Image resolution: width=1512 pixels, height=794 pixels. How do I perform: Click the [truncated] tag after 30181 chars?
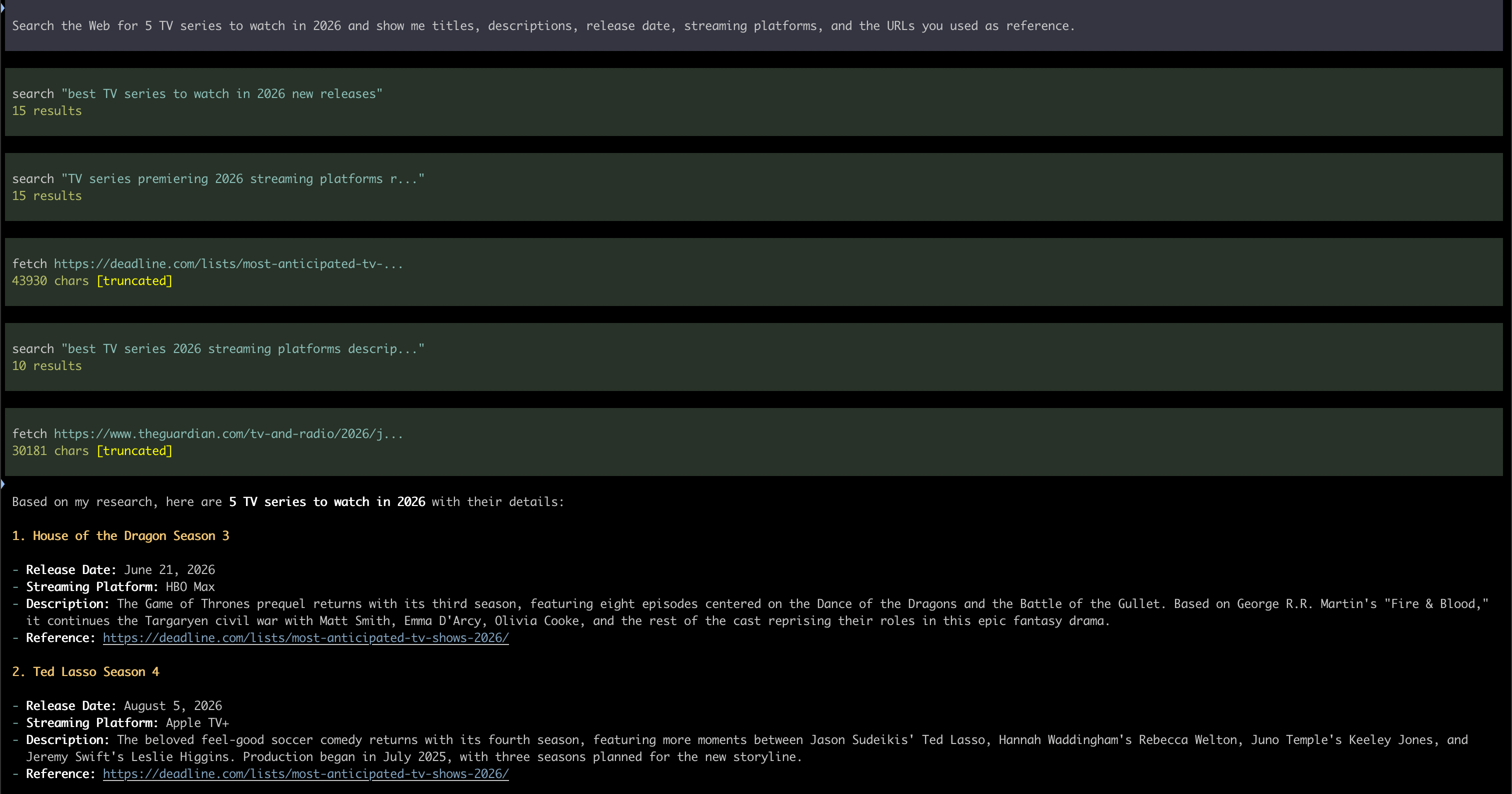tap(134, 451)
